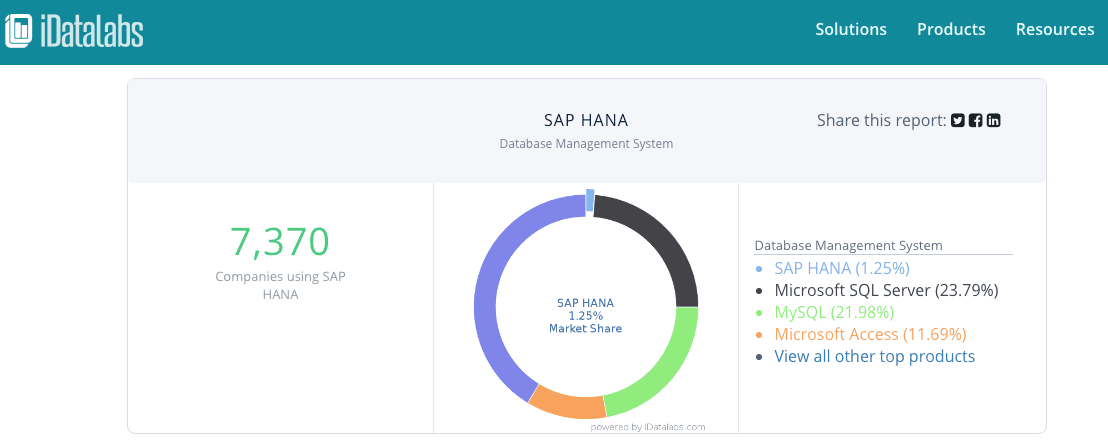Click the SAP HANA report title
This screenshot has width=1108, height=447.
[x=586, y=120]
